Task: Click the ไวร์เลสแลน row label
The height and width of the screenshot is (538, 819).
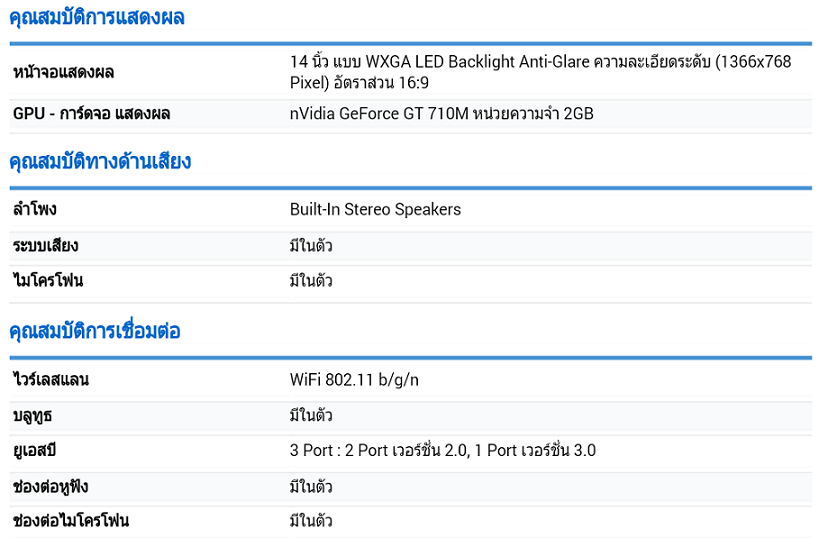Action: point(51,380)
